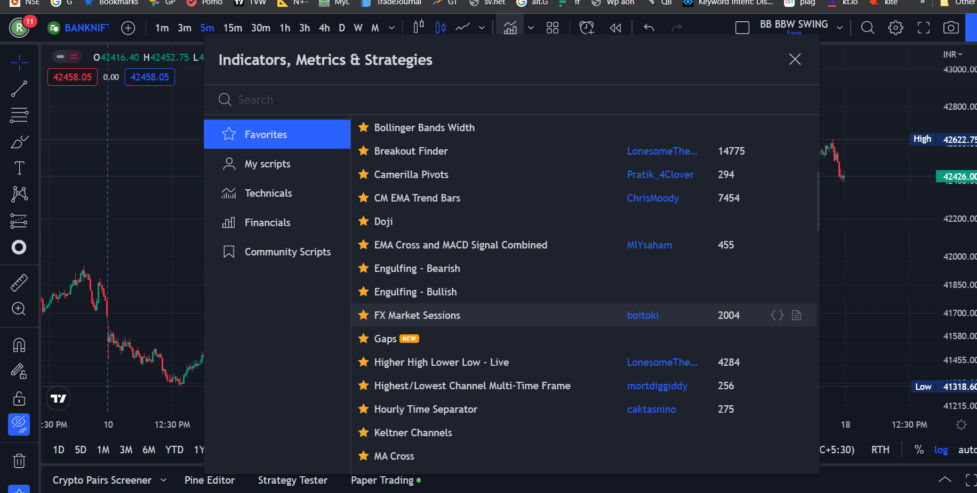Unfavorite the Breakout Finder star
Viewport: 977px width, 493px height.
coord(363,151)
